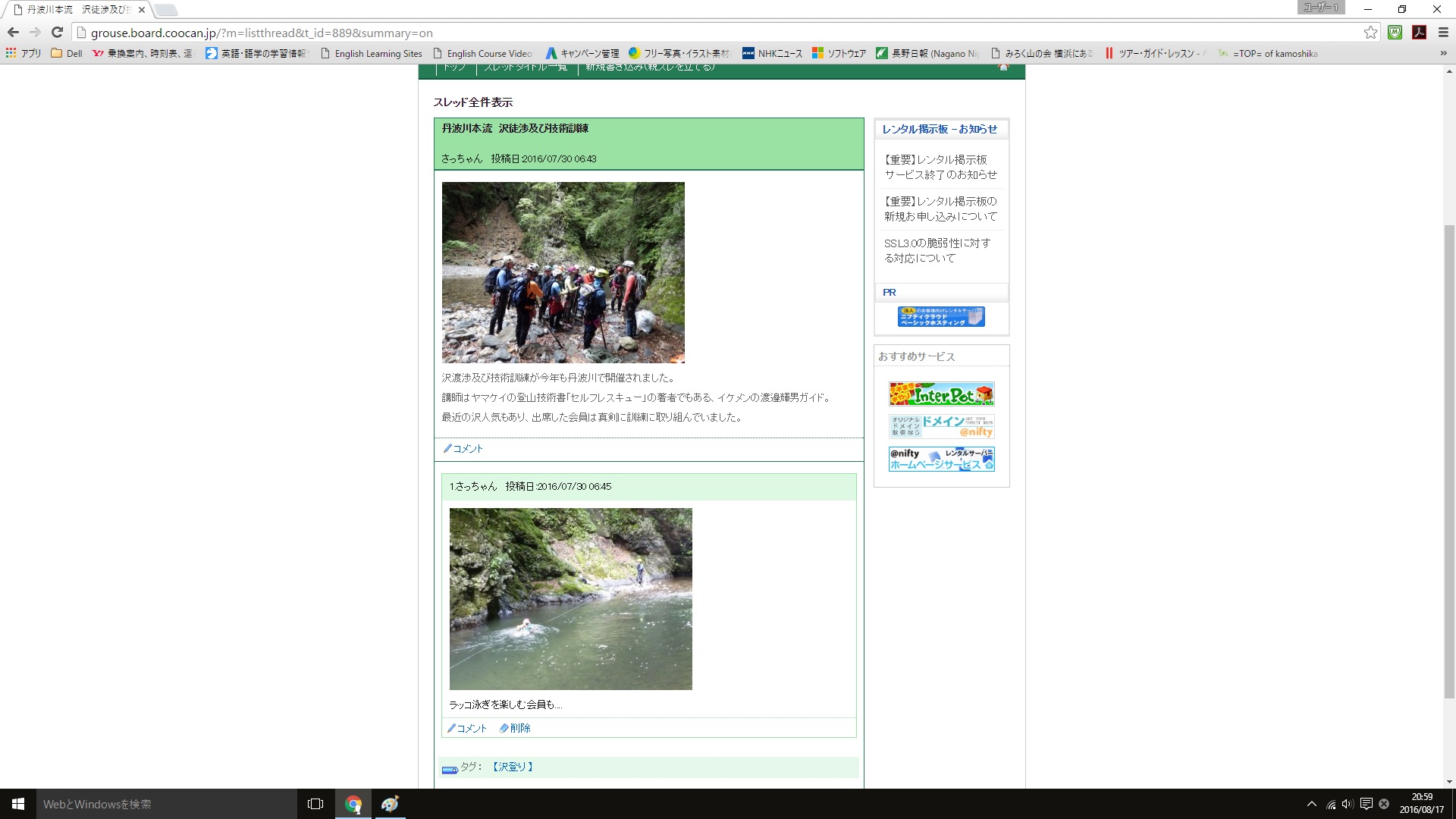Click the thread title 丹波川本流 沢徒渉及び技術訓練
Viewport: 1456px width, 819px height.
pyautogui.click(x=515, y=128)
